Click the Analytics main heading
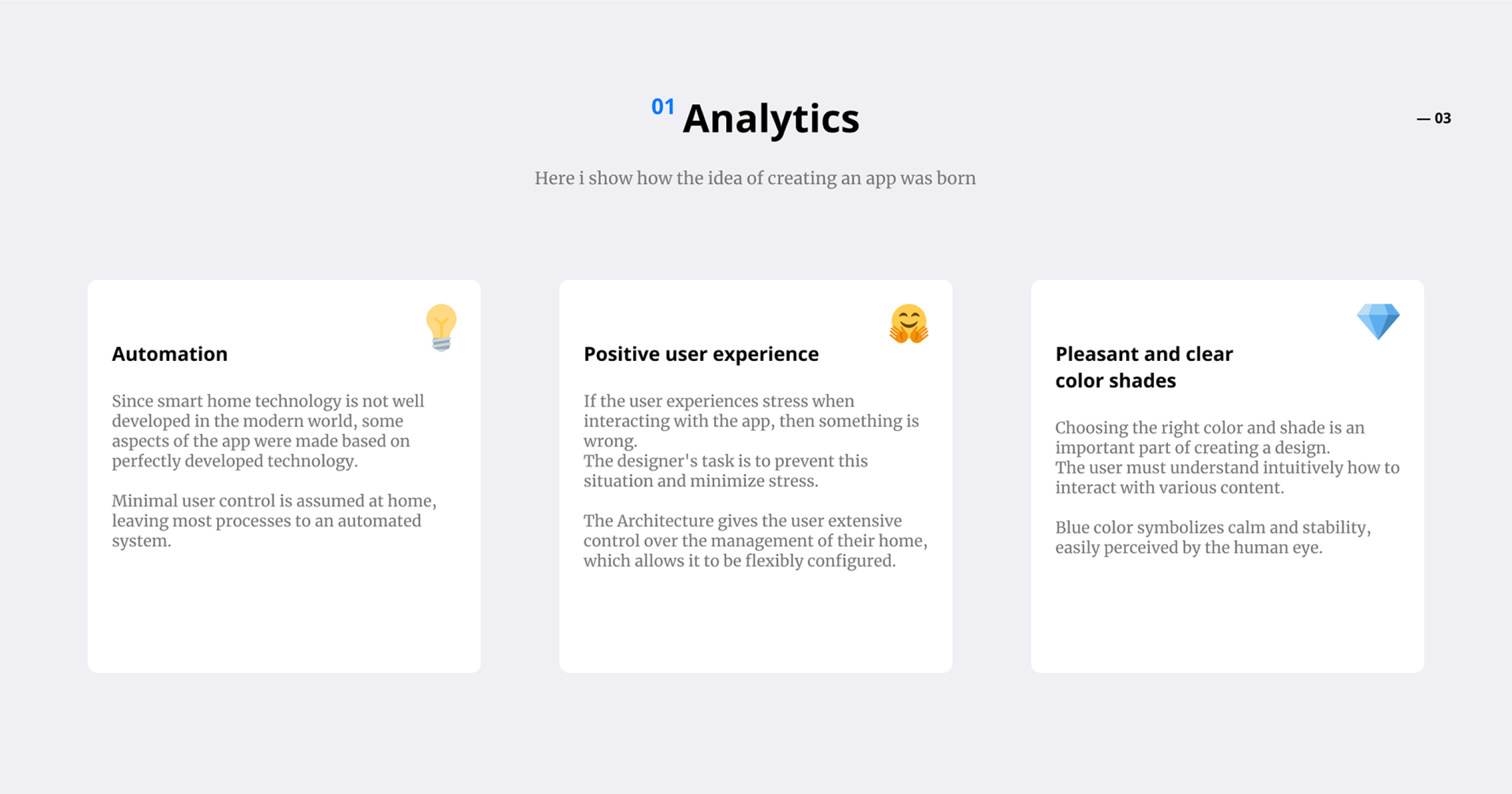This screenshot has height=794, width=1512. (771, 118)
